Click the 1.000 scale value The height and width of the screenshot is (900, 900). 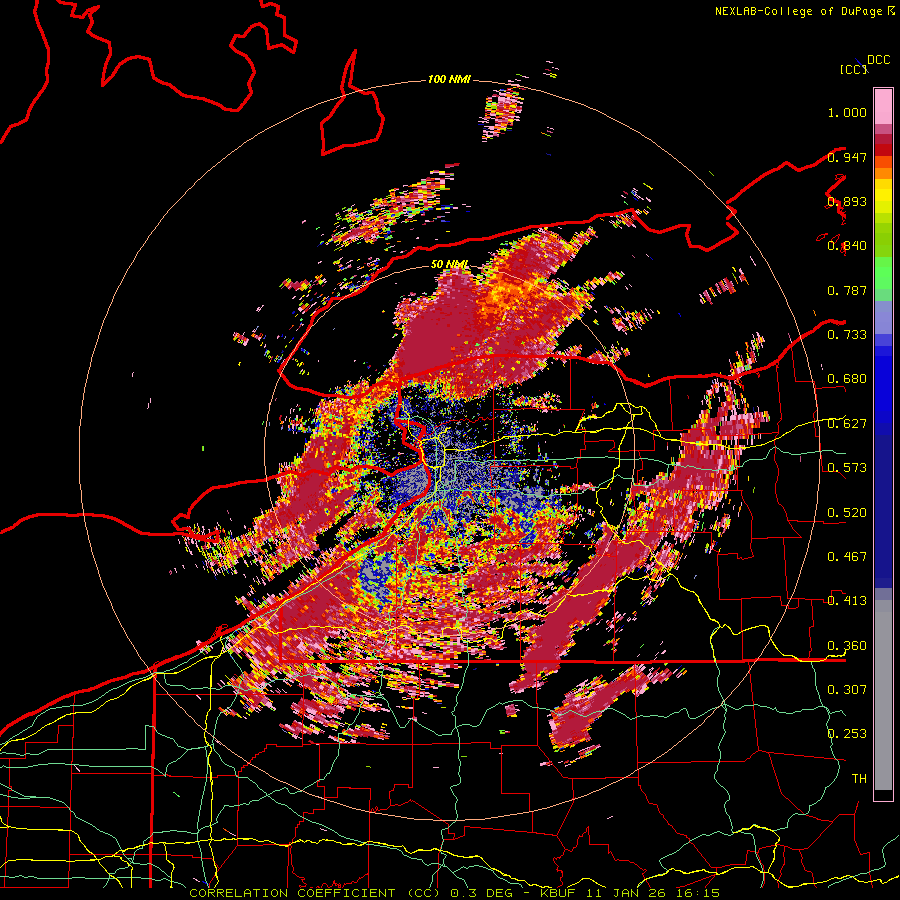coord(847,112)
